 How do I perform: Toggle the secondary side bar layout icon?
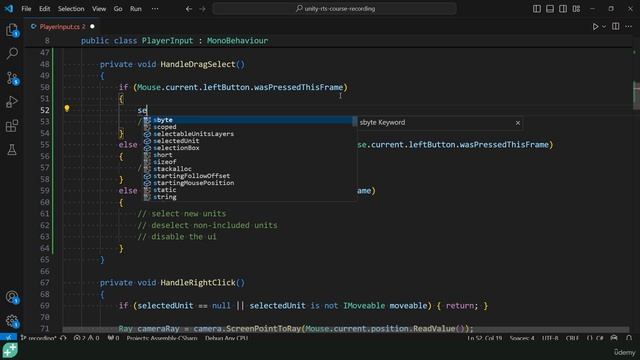click(563, 9)
